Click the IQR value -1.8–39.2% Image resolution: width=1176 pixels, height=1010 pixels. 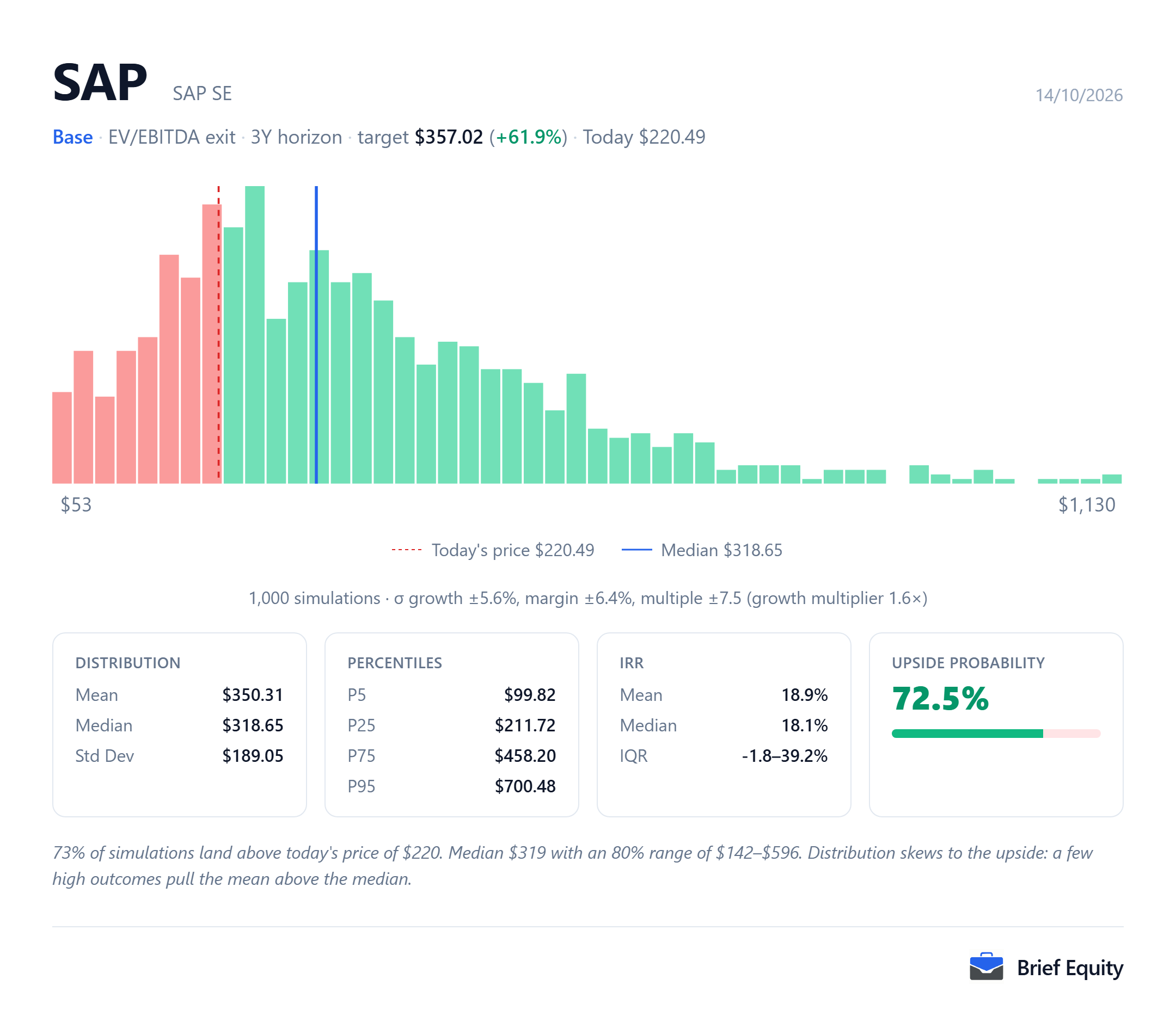tap(785, 756)
